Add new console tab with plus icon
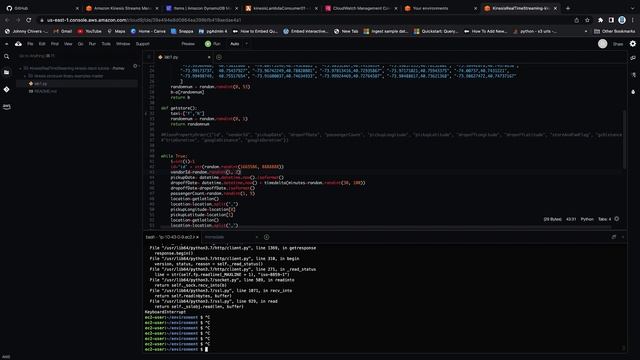 (267, 237)
